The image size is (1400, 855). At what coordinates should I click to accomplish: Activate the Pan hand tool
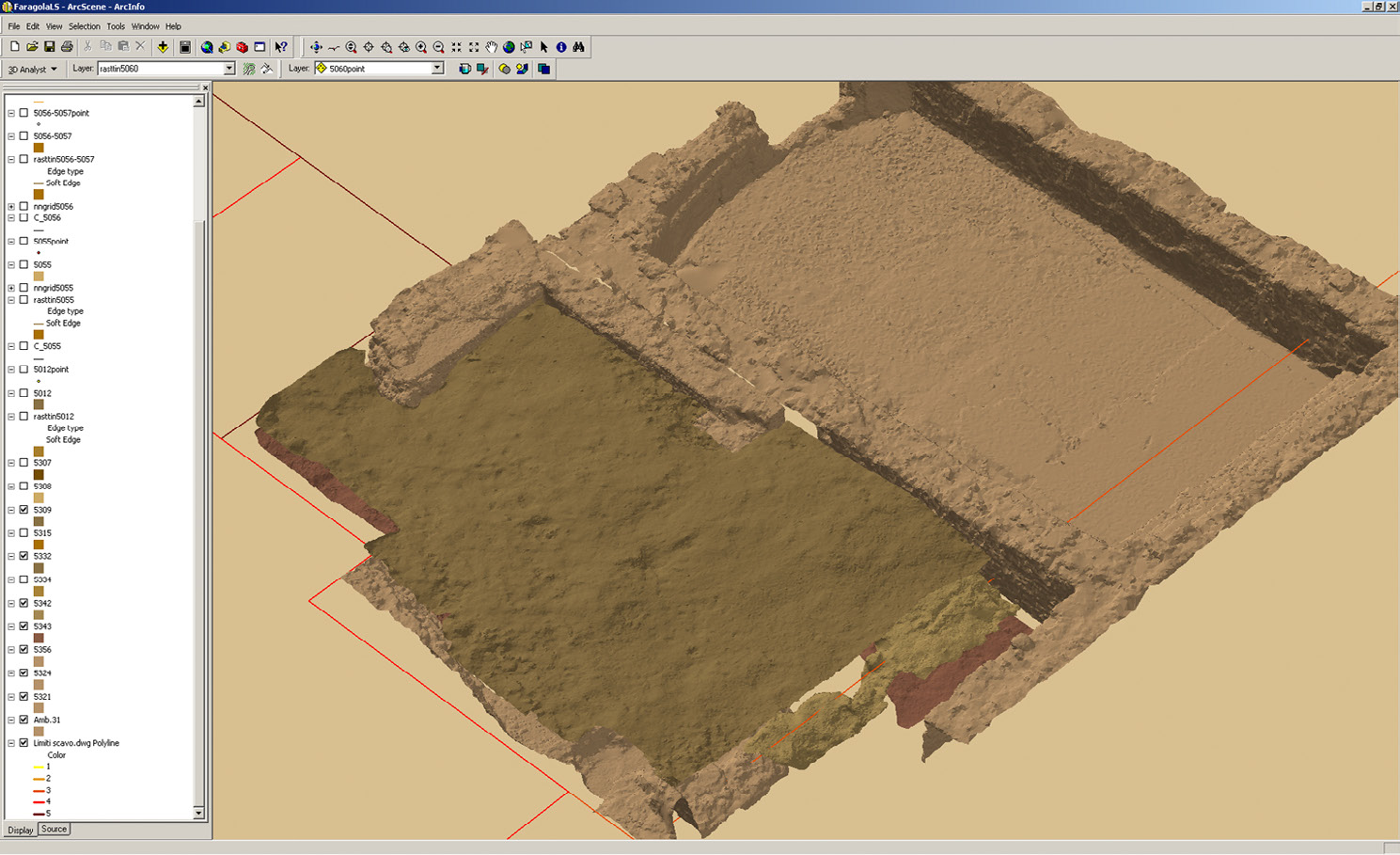pyautogui.click(x=492, y=47)
